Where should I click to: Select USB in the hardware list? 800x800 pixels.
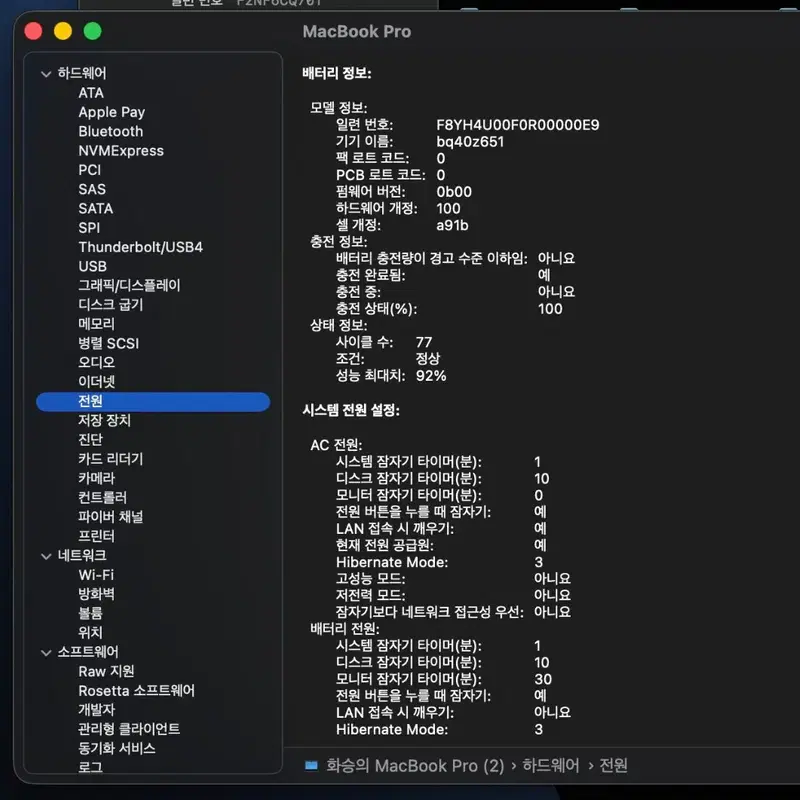93,266
